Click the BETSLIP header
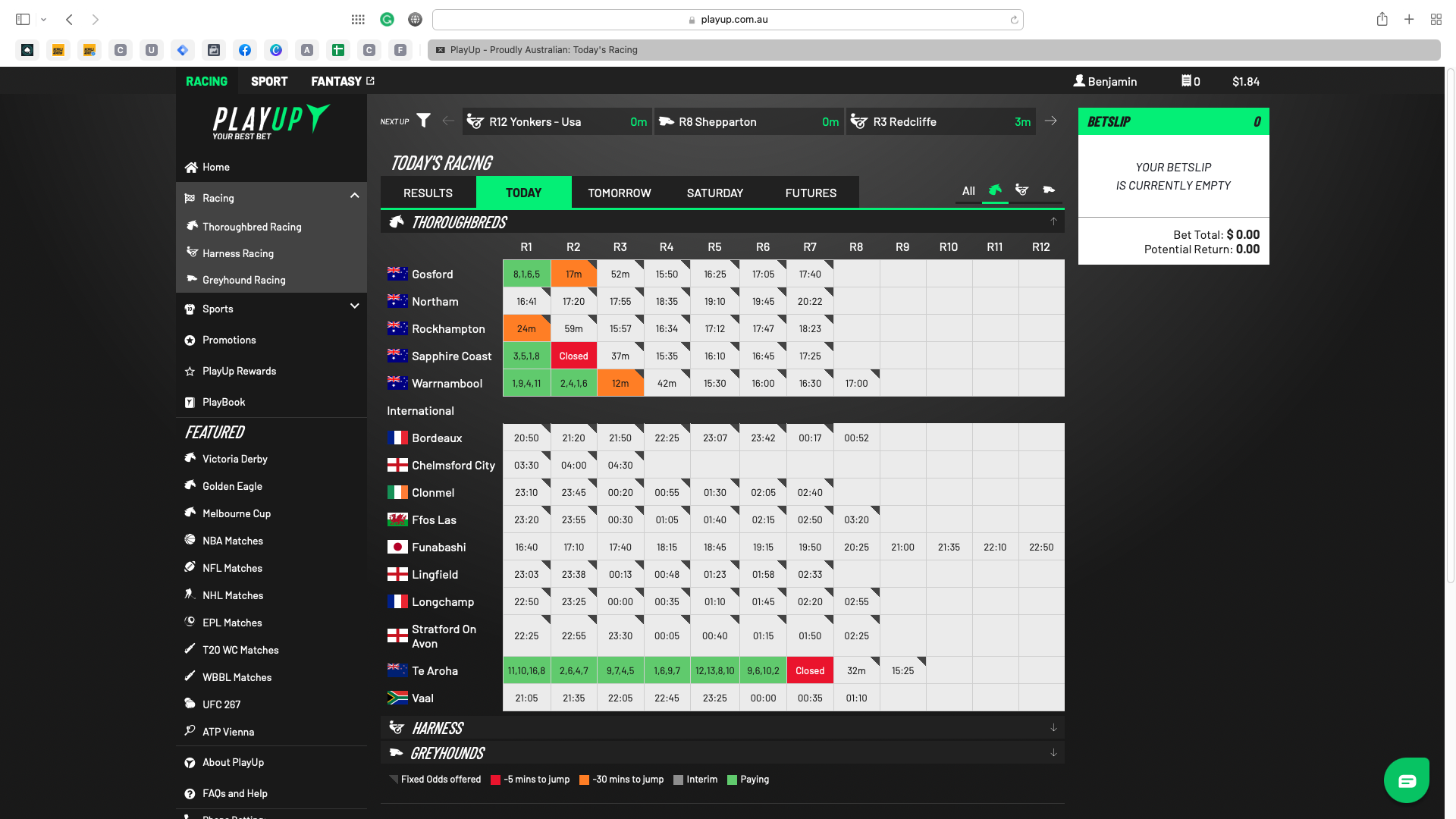Viewport: 1456px width, 819px height. pos(1173,121)
